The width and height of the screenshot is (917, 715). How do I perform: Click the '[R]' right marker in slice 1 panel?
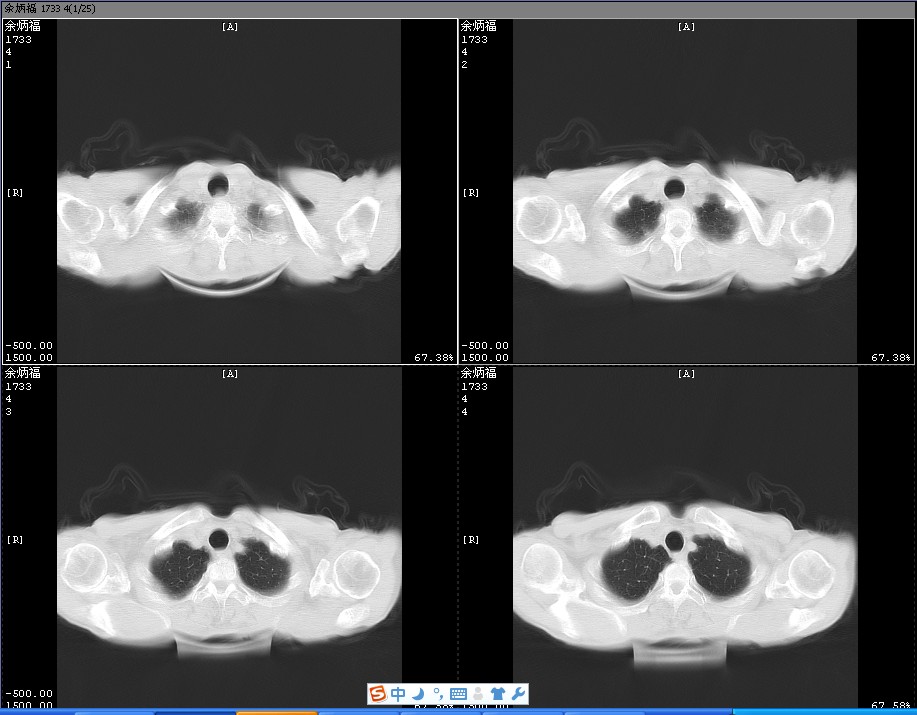pyautogui.click(x=15, y=192)
